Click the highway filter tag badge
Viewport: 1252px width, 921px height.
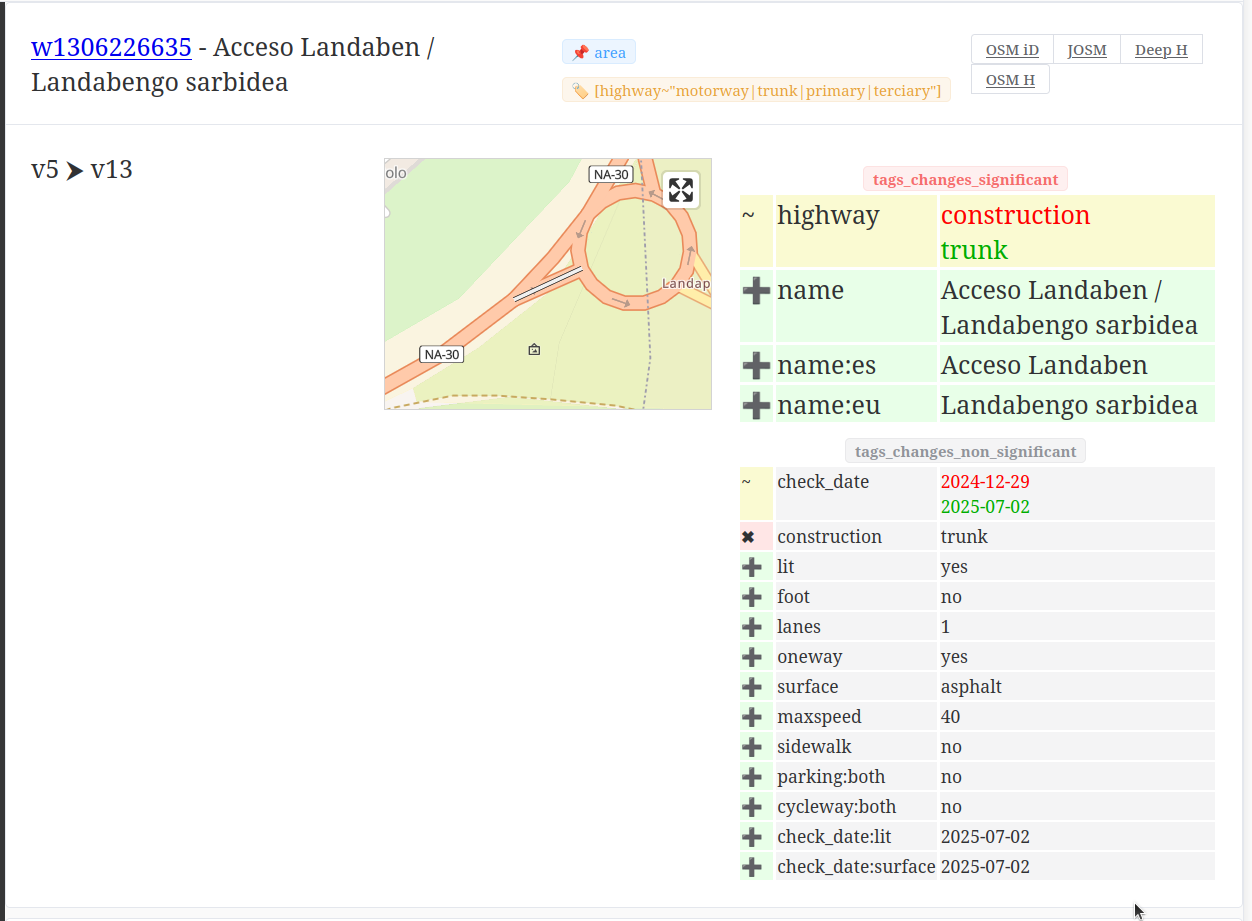click(x=756, y=91)
